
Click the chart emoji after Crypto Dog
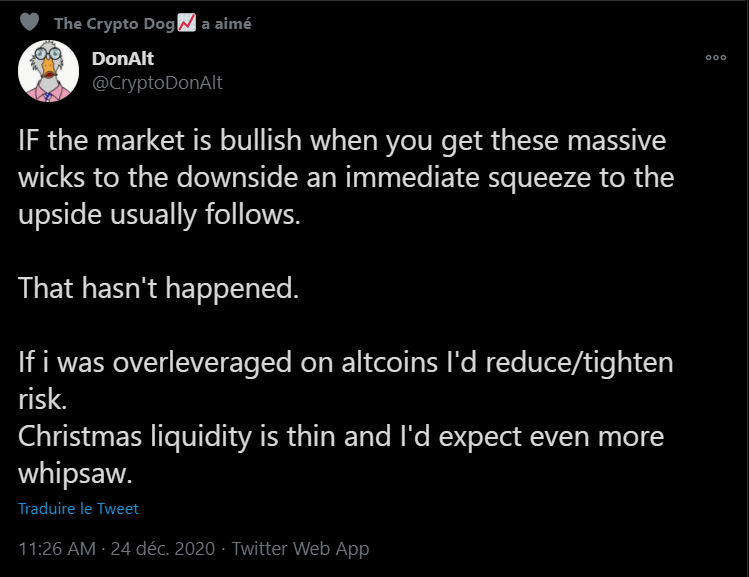tap(187, 23)
